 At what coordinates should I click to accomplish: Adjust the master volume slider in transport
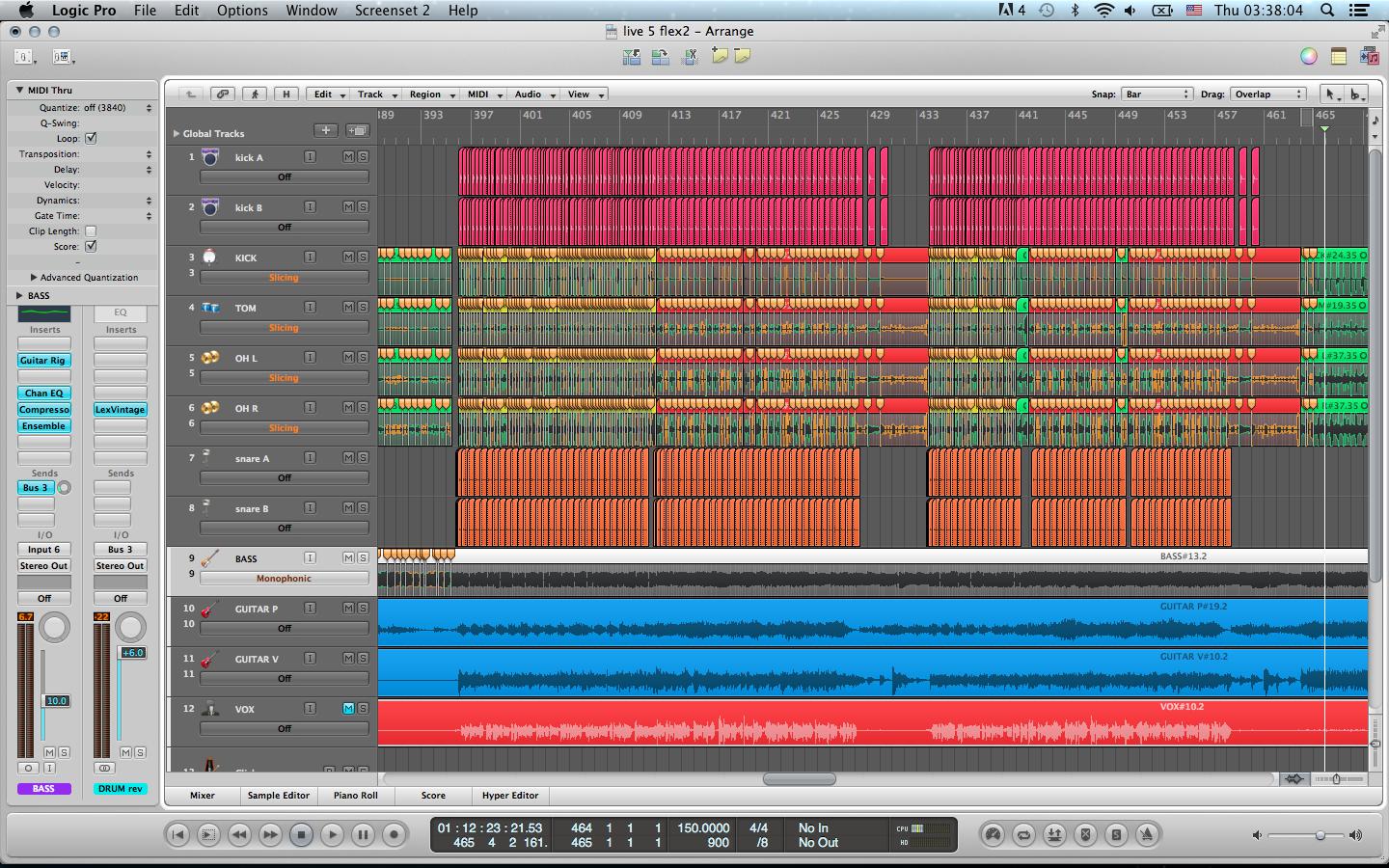coord(1319,835)
